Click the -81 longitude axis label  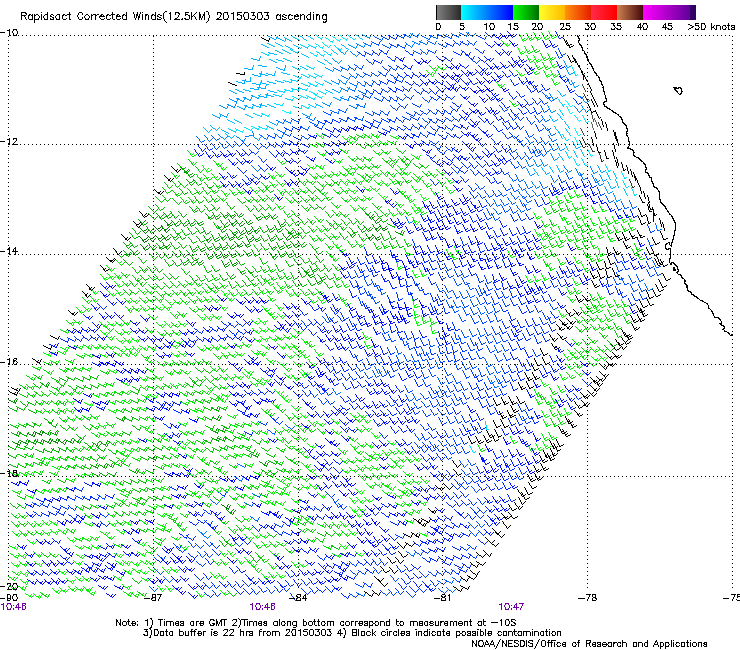[442, 598]
